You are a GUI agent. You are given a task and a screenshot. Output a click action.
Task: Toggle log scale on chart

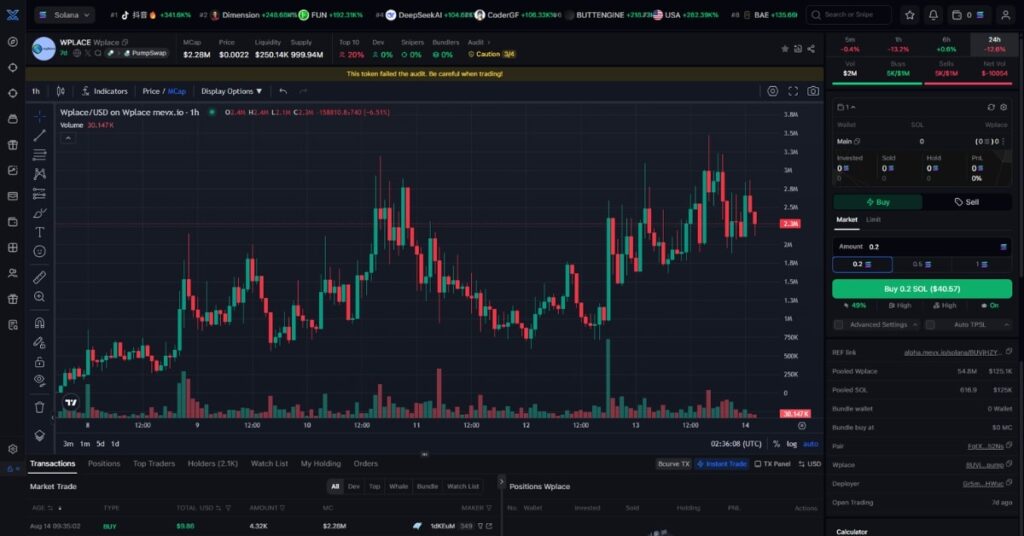click(792, 444)
